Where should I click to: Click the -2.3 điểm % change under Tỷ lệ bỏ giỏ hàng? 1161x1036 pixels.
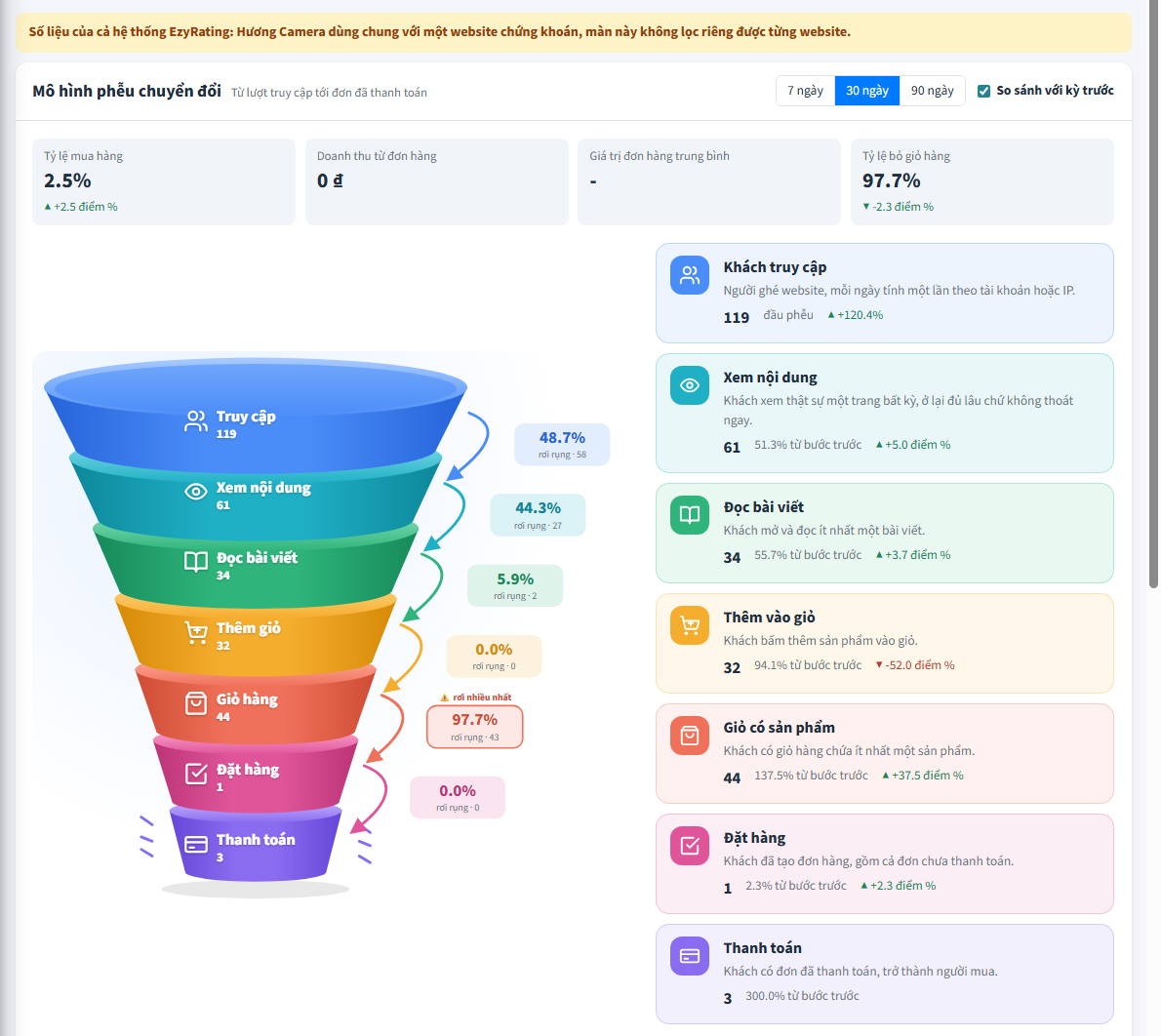[899, 208]
